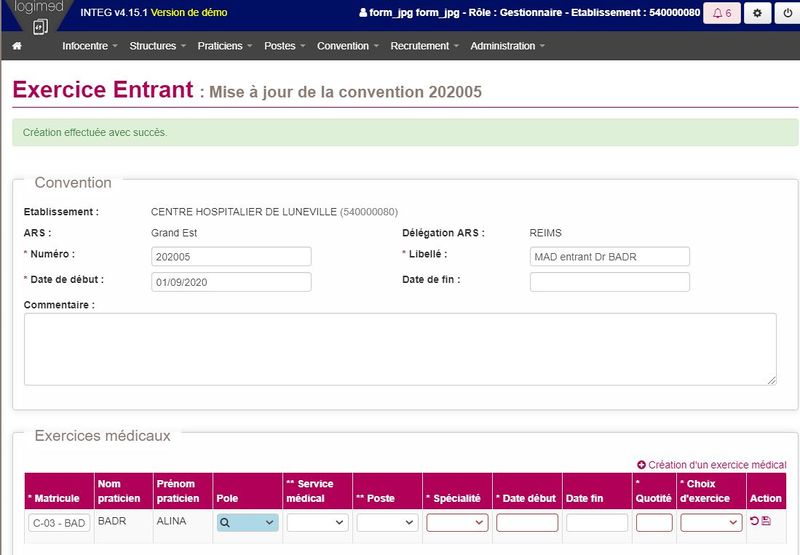Click the Matricule field C-03 - BAD

tap(59, 523)
